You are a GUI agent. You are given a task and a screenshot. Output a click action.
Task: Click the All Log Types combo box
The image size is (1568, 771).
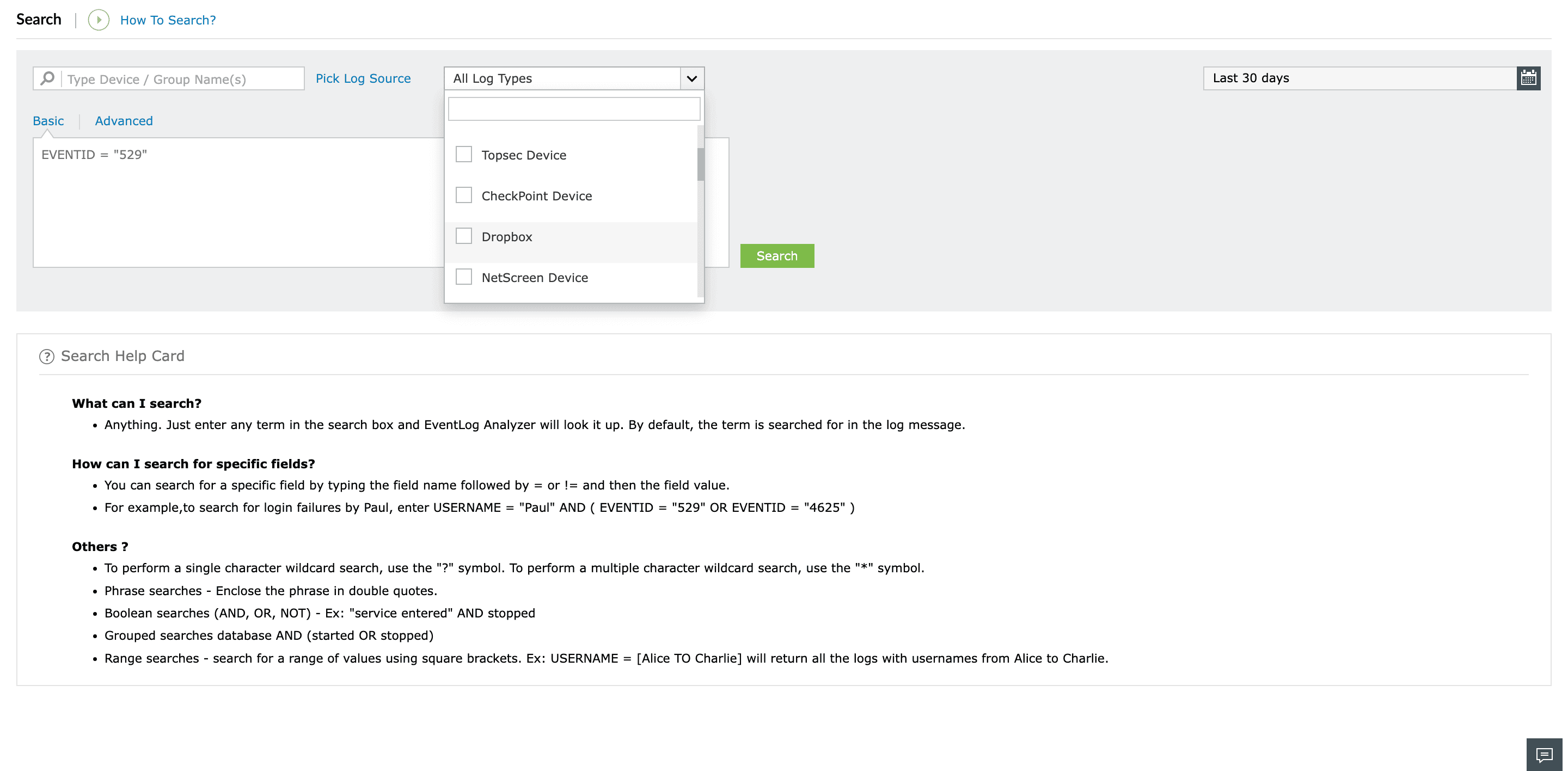click(562, 78)
